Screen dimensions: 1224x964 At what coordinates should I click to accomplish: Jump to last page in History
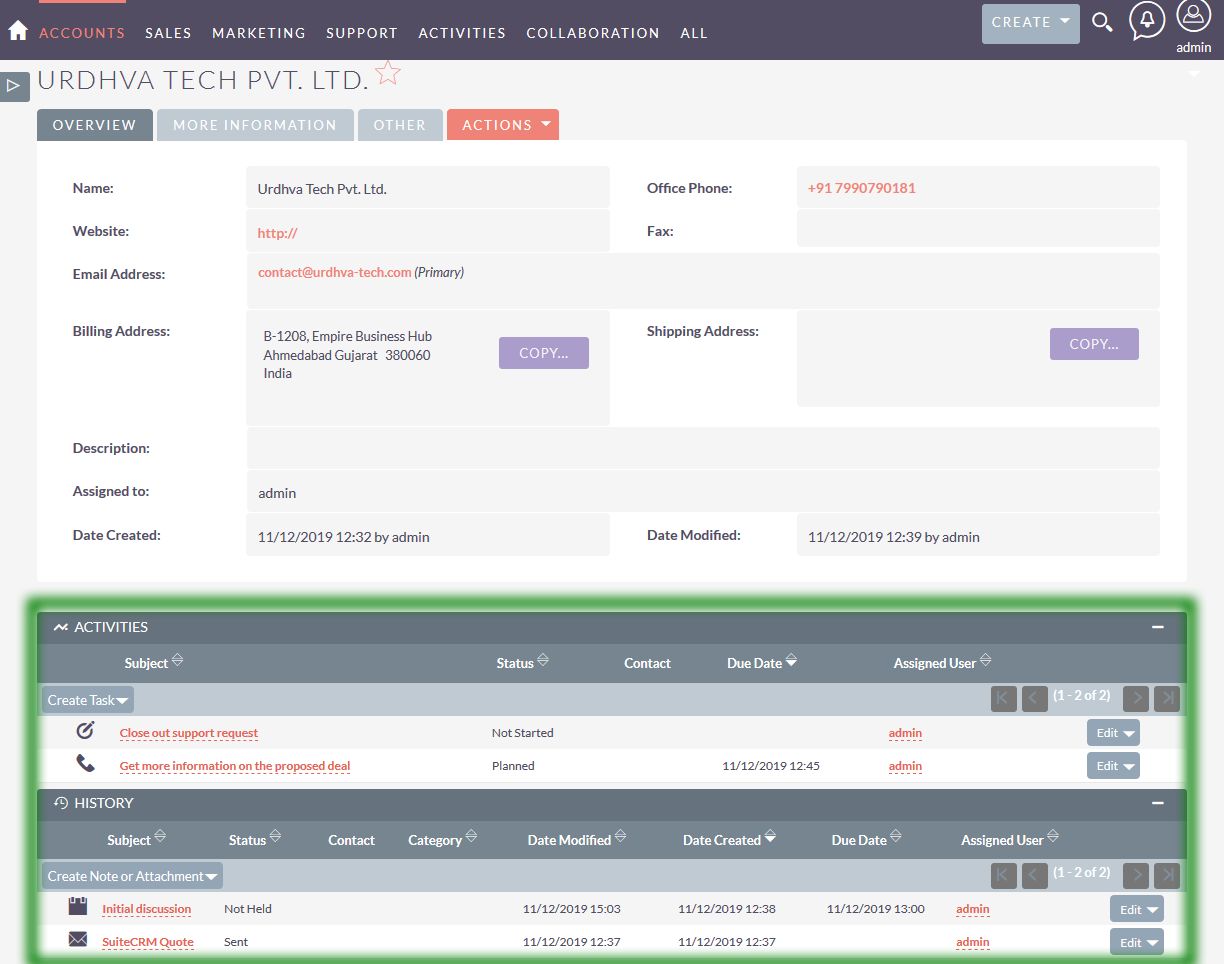pos(1167,876)
